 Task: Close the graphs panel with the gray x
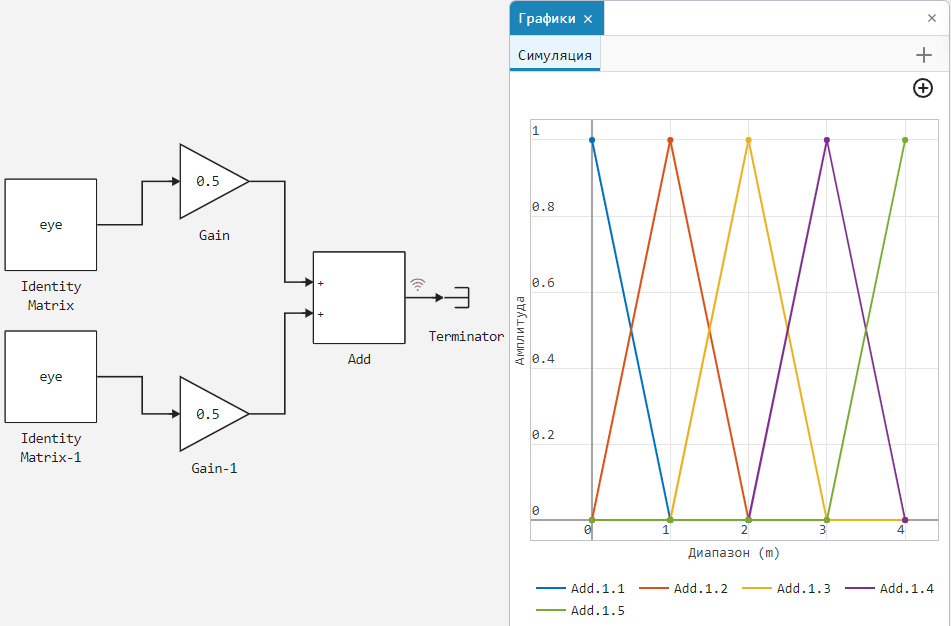932,18
